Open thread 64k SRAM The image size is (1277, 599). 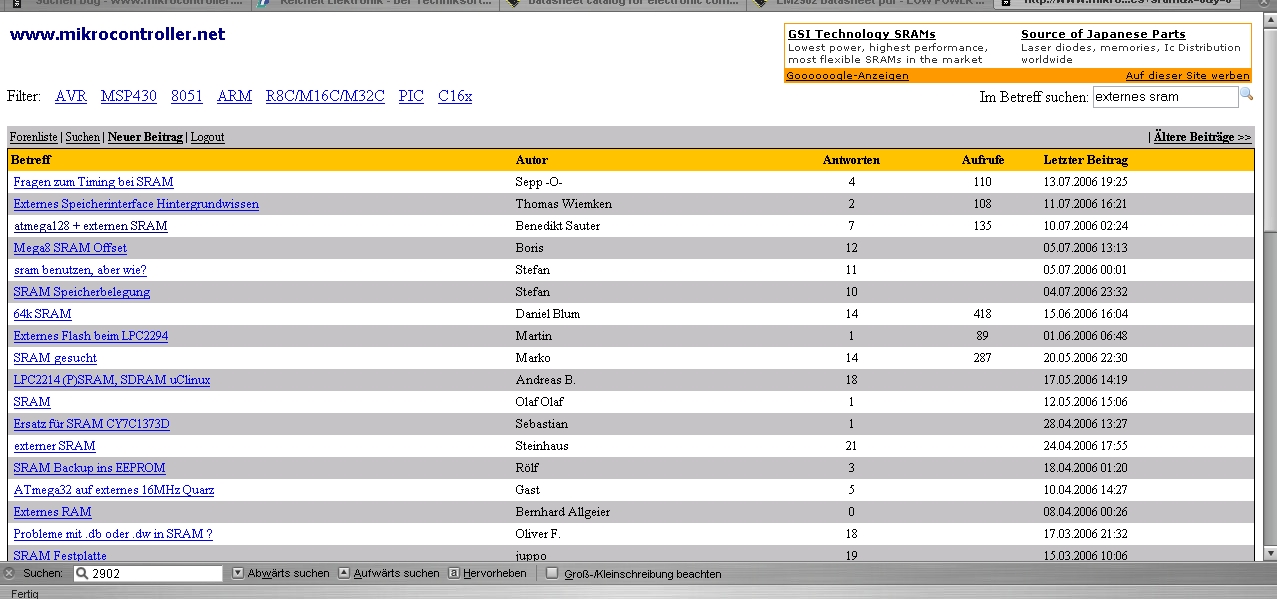tap(43, 314)
